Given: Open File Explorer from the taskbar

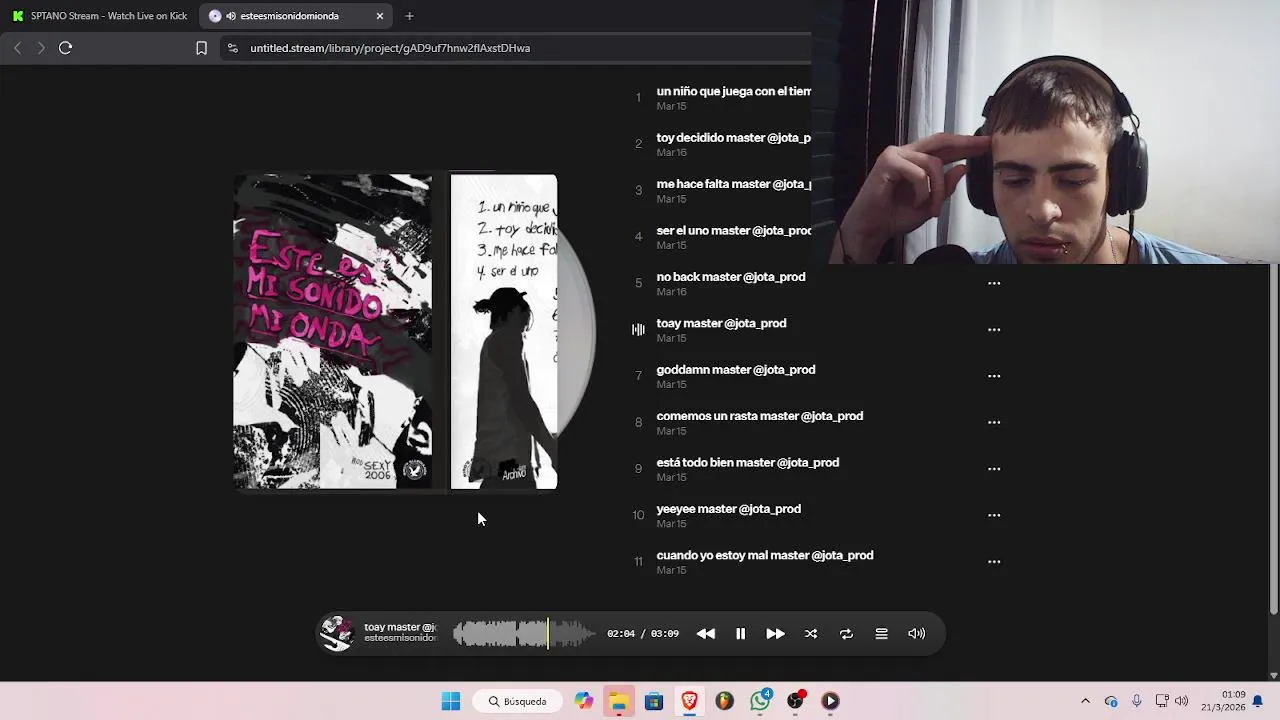Looking at the screenshot, I should 619,701.
